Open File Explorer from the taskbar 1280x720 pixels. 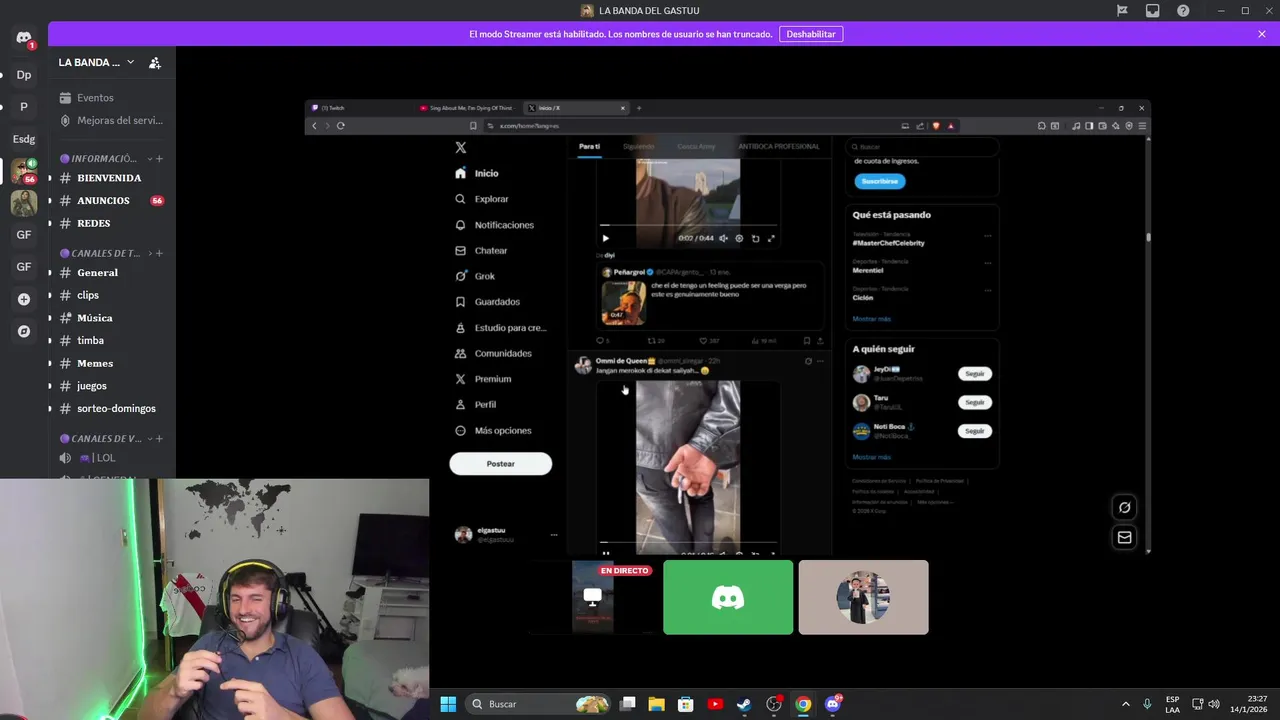pos(657,704)
